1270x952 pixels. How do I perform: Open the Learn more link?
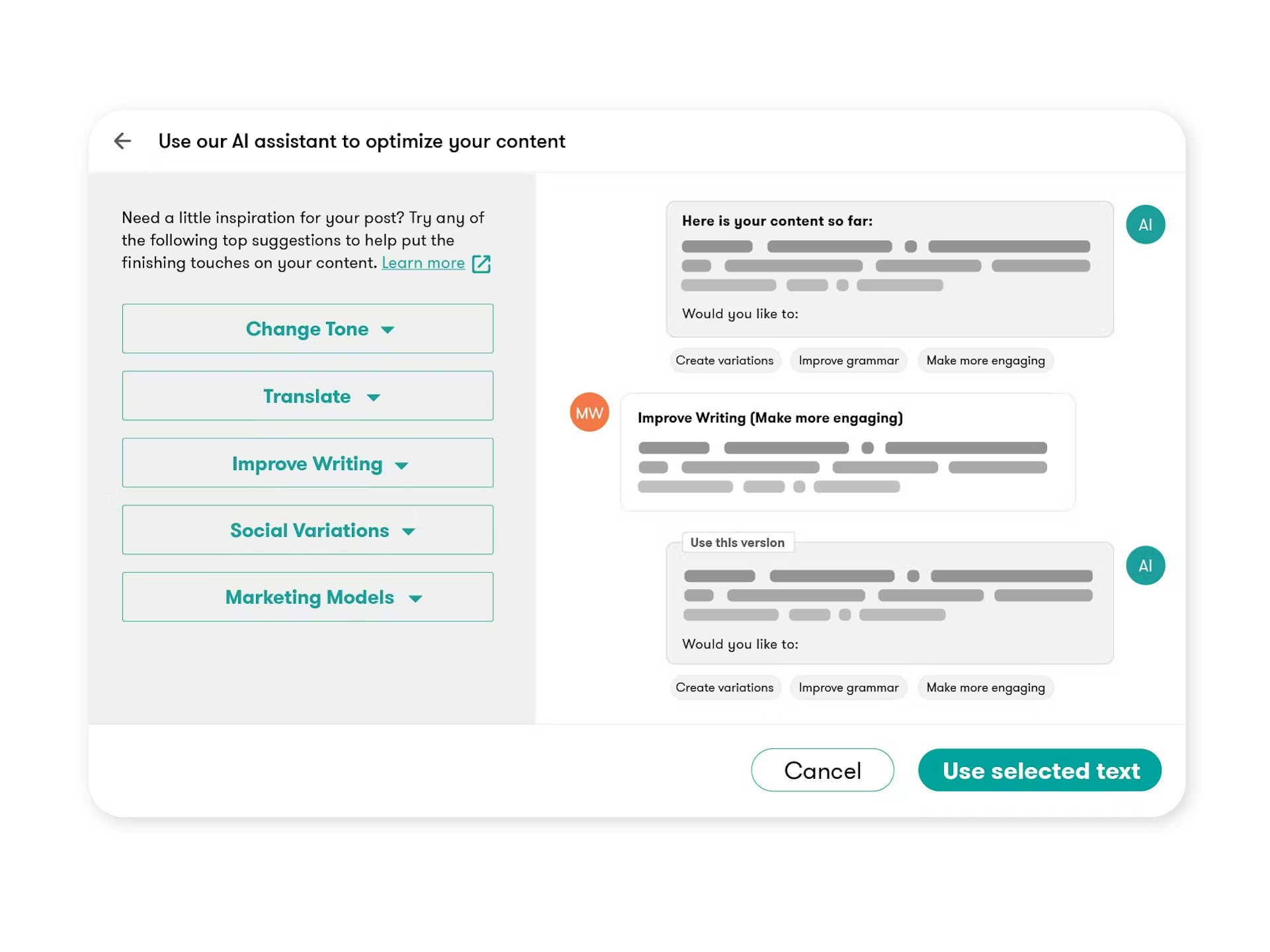point(423,263)
